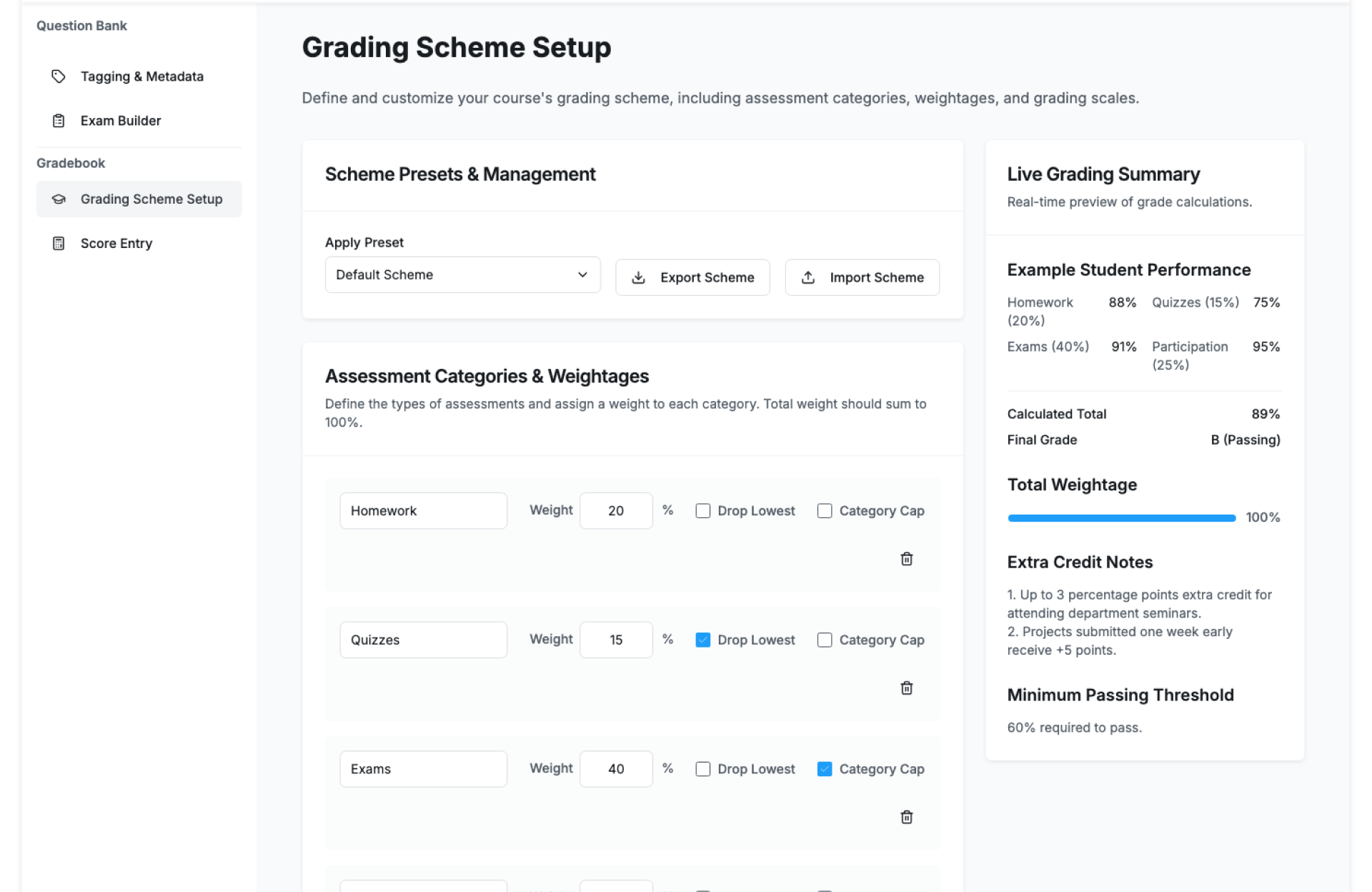
Task: Open the Apply Preset dropdown
Action: tap(462, 275)
